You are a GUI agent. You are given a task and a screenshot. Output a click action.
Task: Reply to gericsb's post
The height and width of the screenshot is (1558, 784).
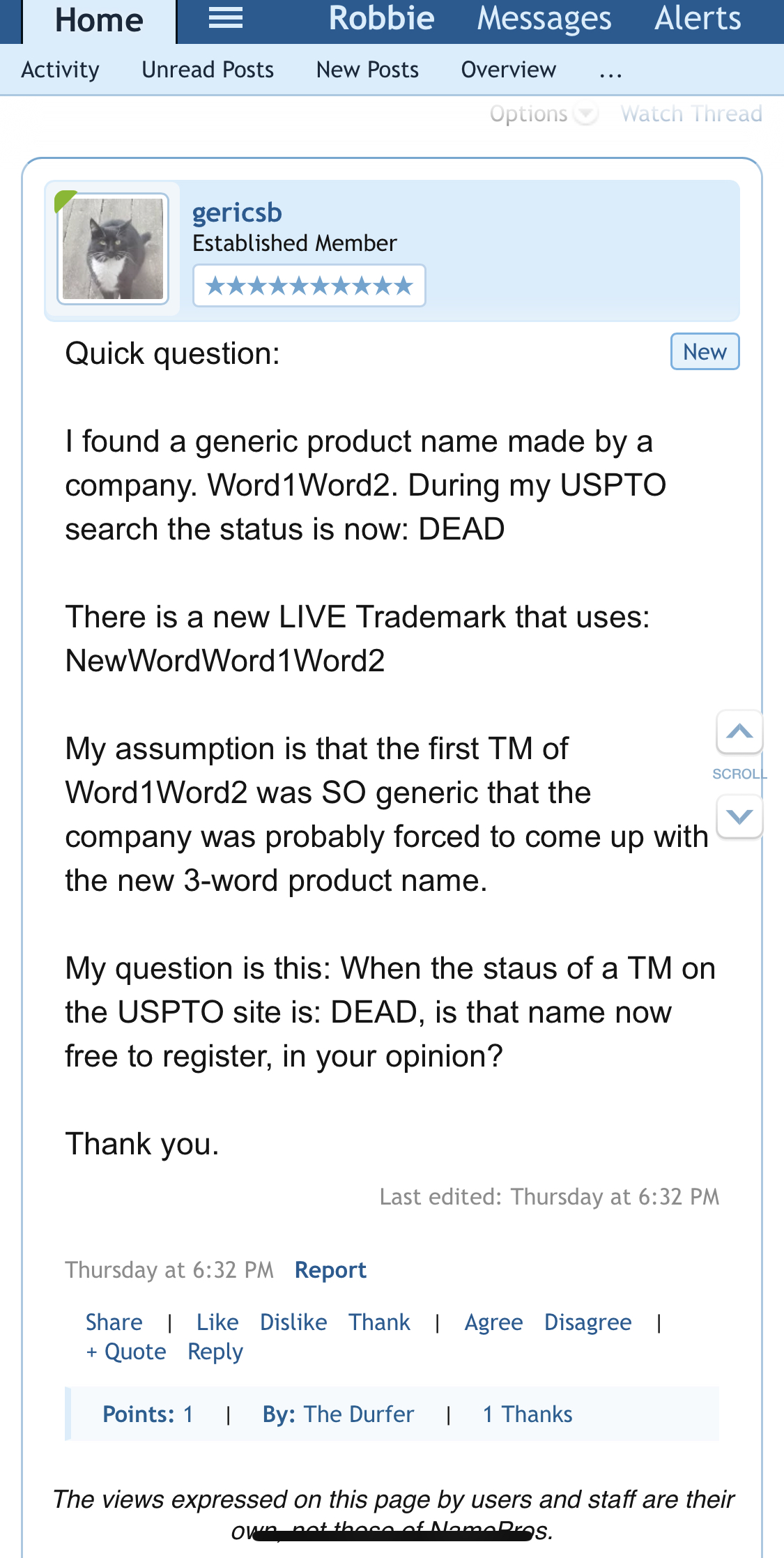(x=215, y=1352)
